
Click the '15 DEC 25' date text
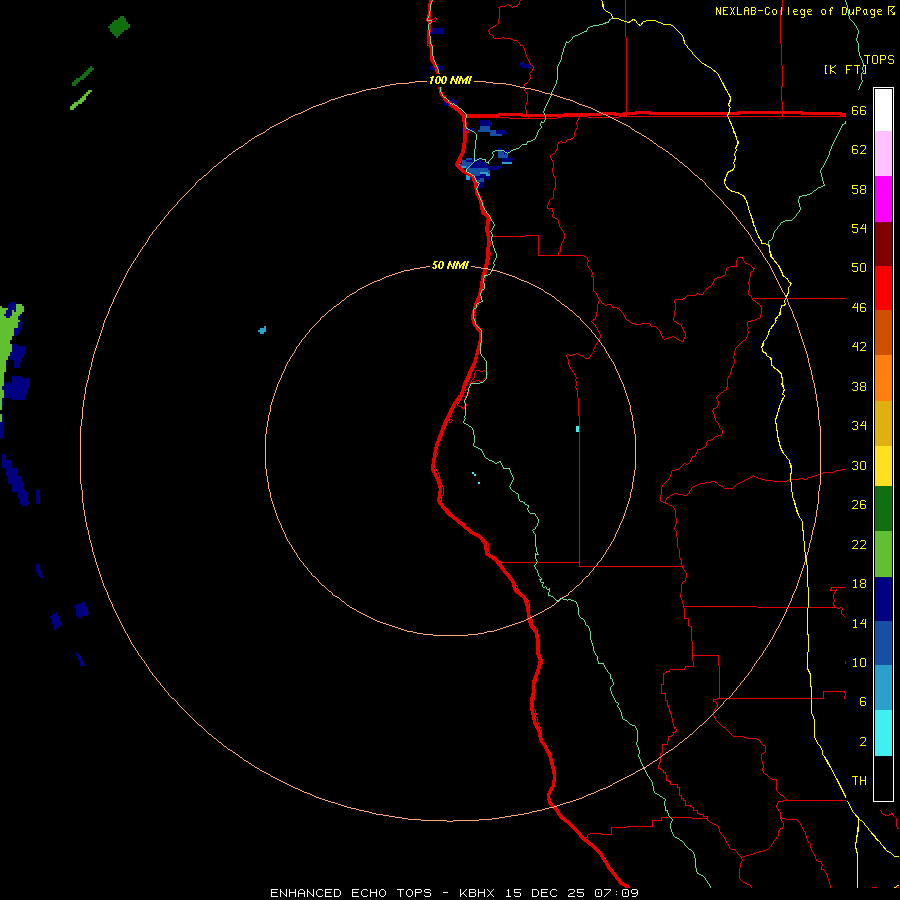click(545, 893)
